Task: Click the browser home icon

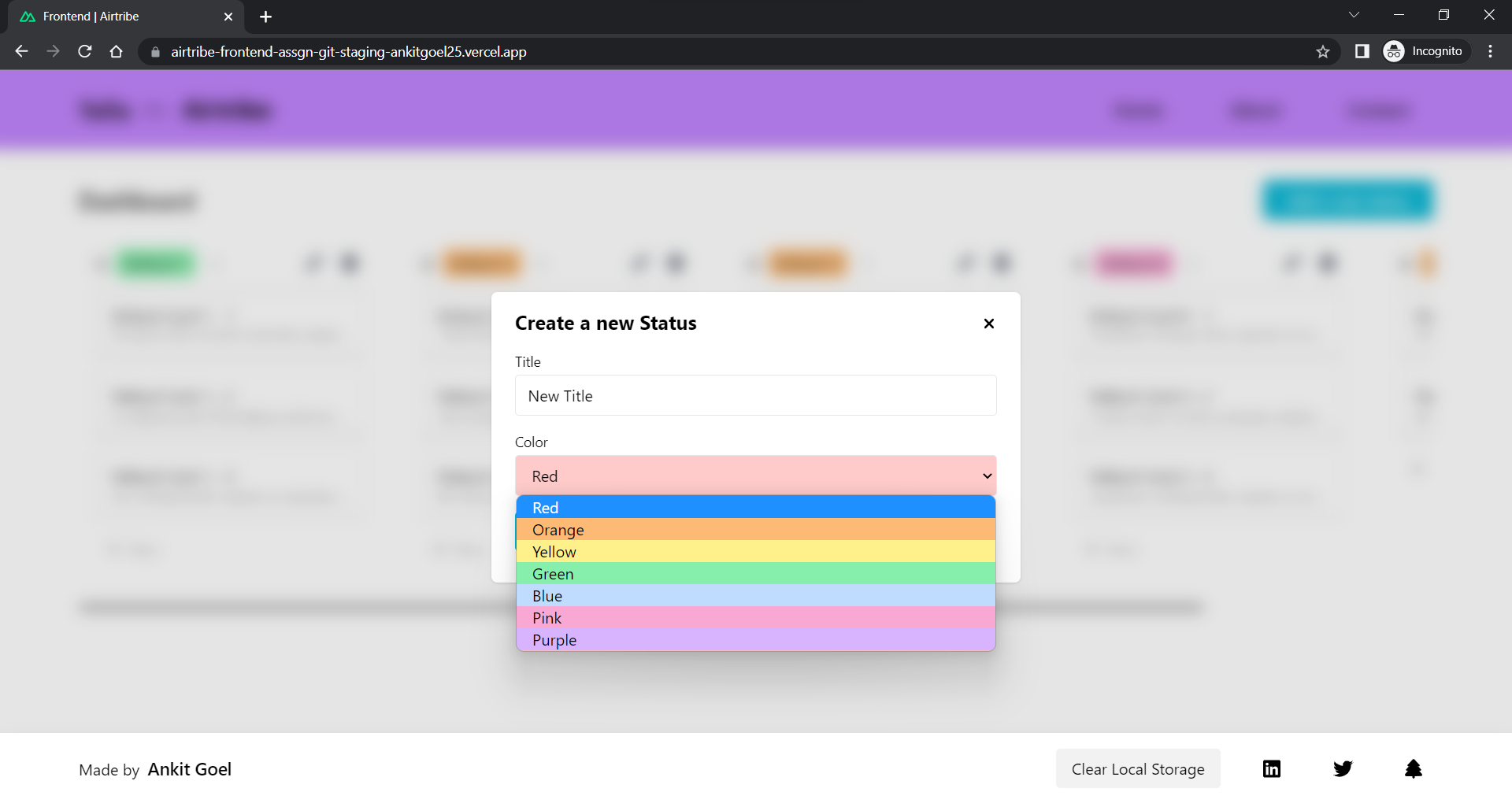Action: coord(116,51)
